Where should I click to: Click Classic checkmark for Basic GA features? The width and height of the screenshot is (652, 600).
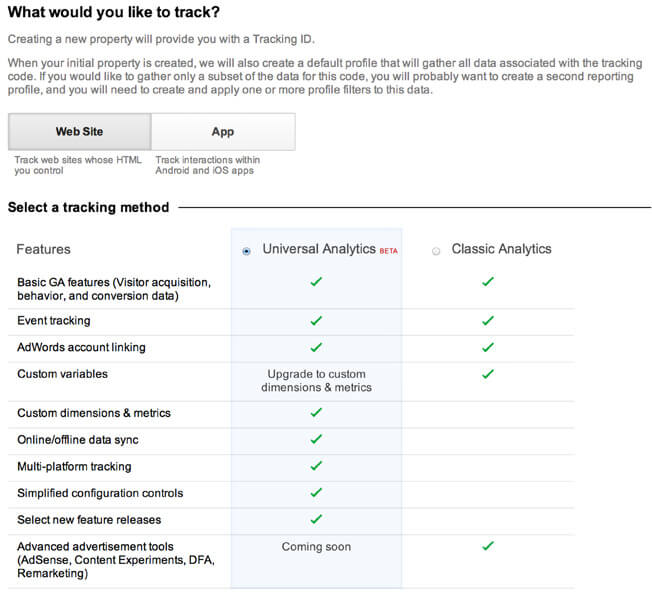coord(488,281)
